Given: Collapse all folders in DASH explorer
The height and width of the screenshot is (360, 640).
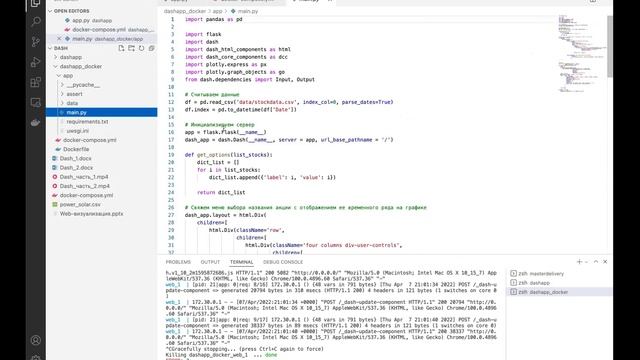Looking at the screenshot, I should pyautogui.click(x=151, y=48).
